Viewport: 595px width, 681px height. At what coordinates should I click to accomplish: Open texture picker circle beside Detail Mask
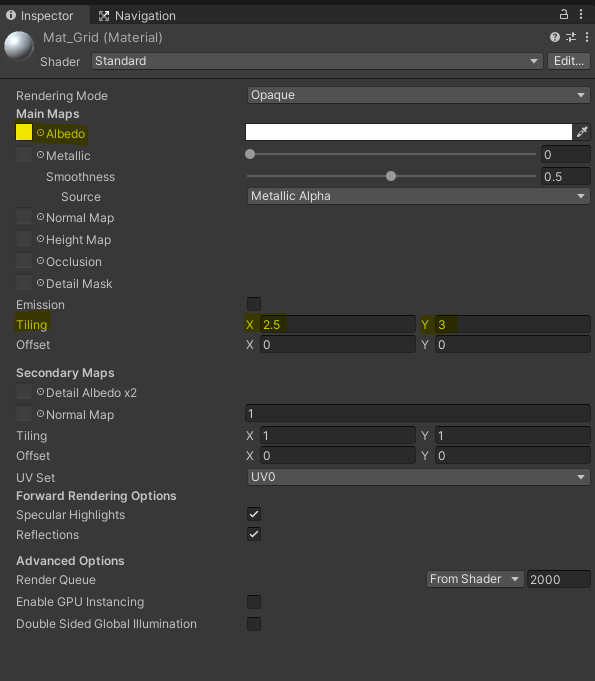tap(40, 283)
